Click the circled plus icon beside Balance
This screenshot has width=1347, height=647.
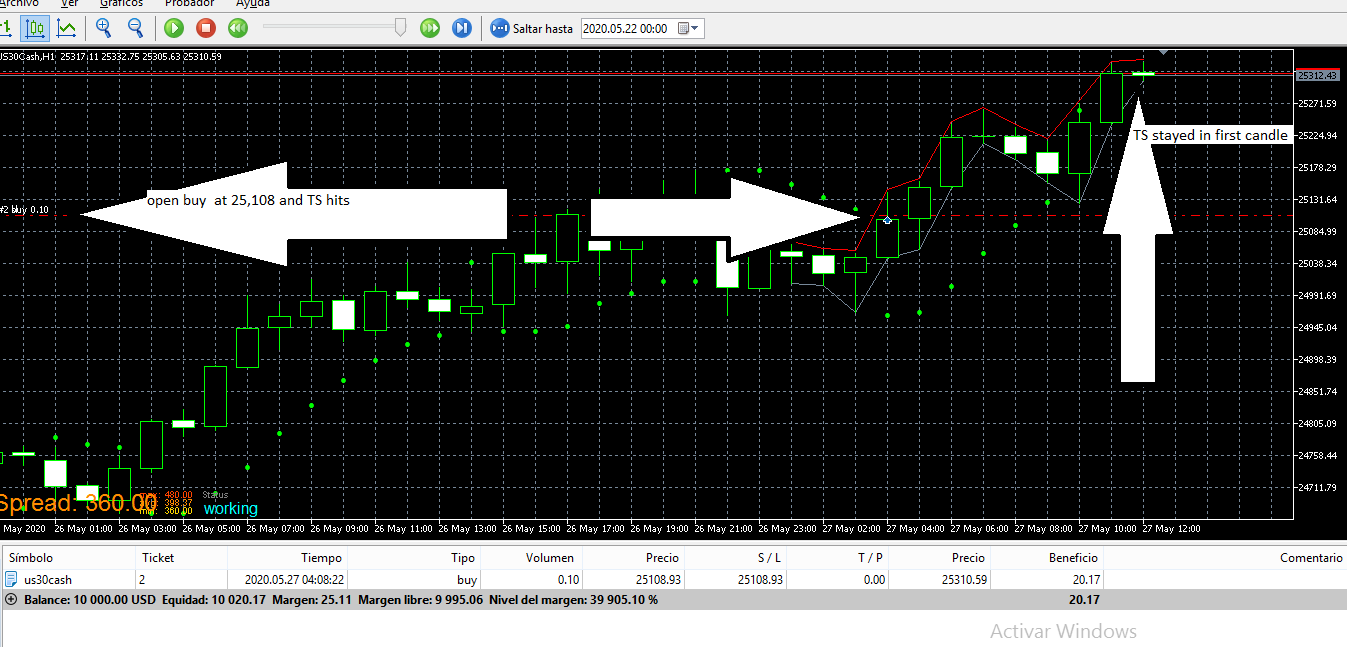(x=11, y=600)
